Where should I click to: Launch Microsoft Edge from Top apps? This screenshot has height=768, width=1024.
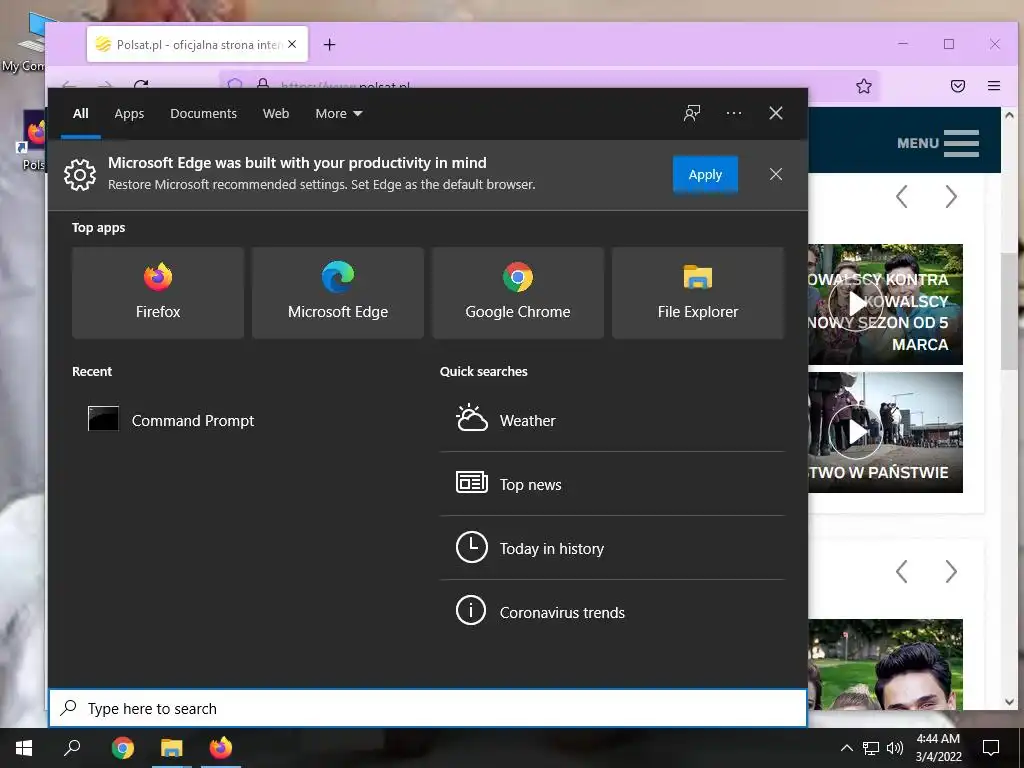(338, 293)
